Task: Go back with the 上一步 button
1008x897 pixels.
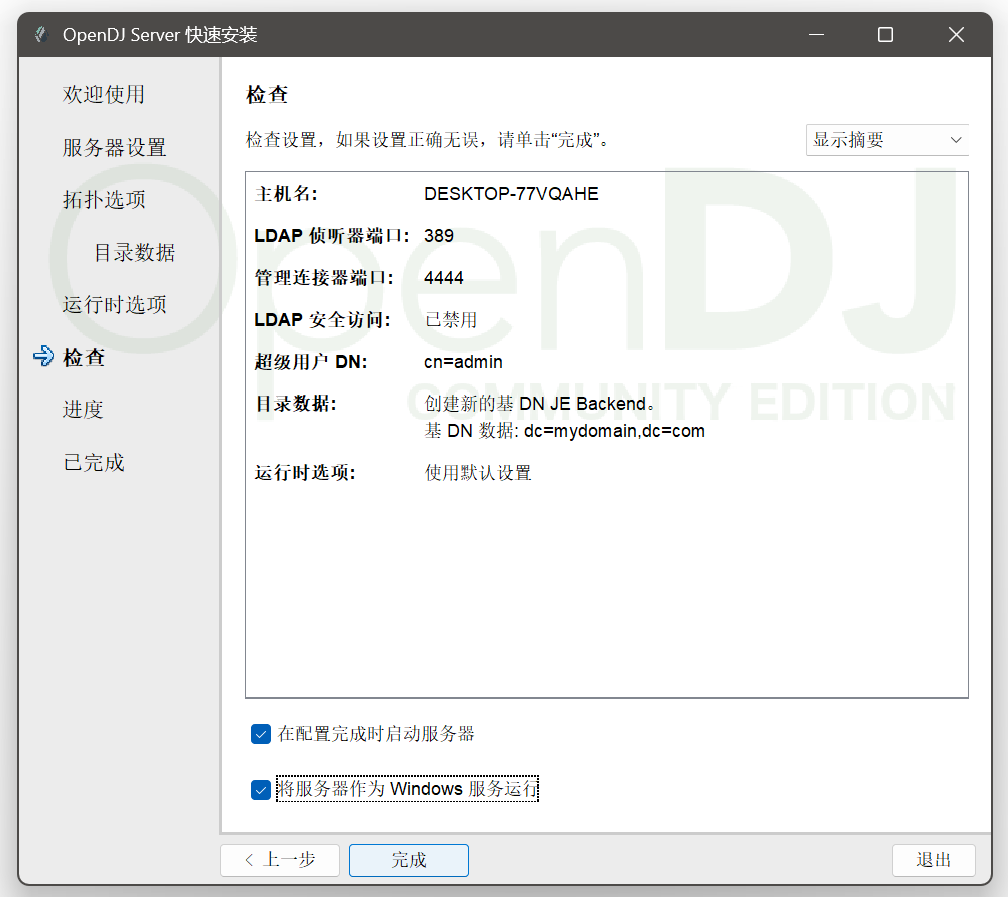Action: pos(280,860)
